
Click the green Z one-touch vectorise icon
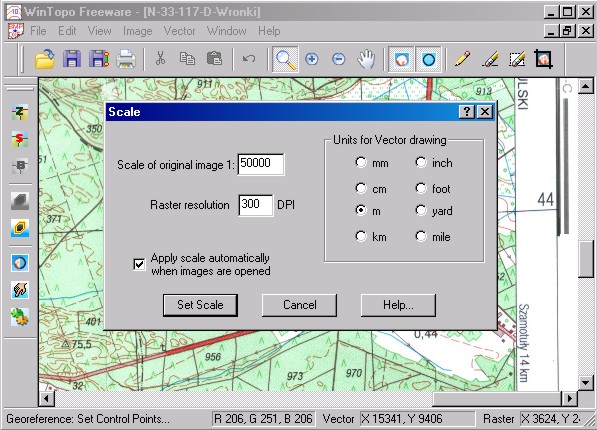click(x=19, y=112)
